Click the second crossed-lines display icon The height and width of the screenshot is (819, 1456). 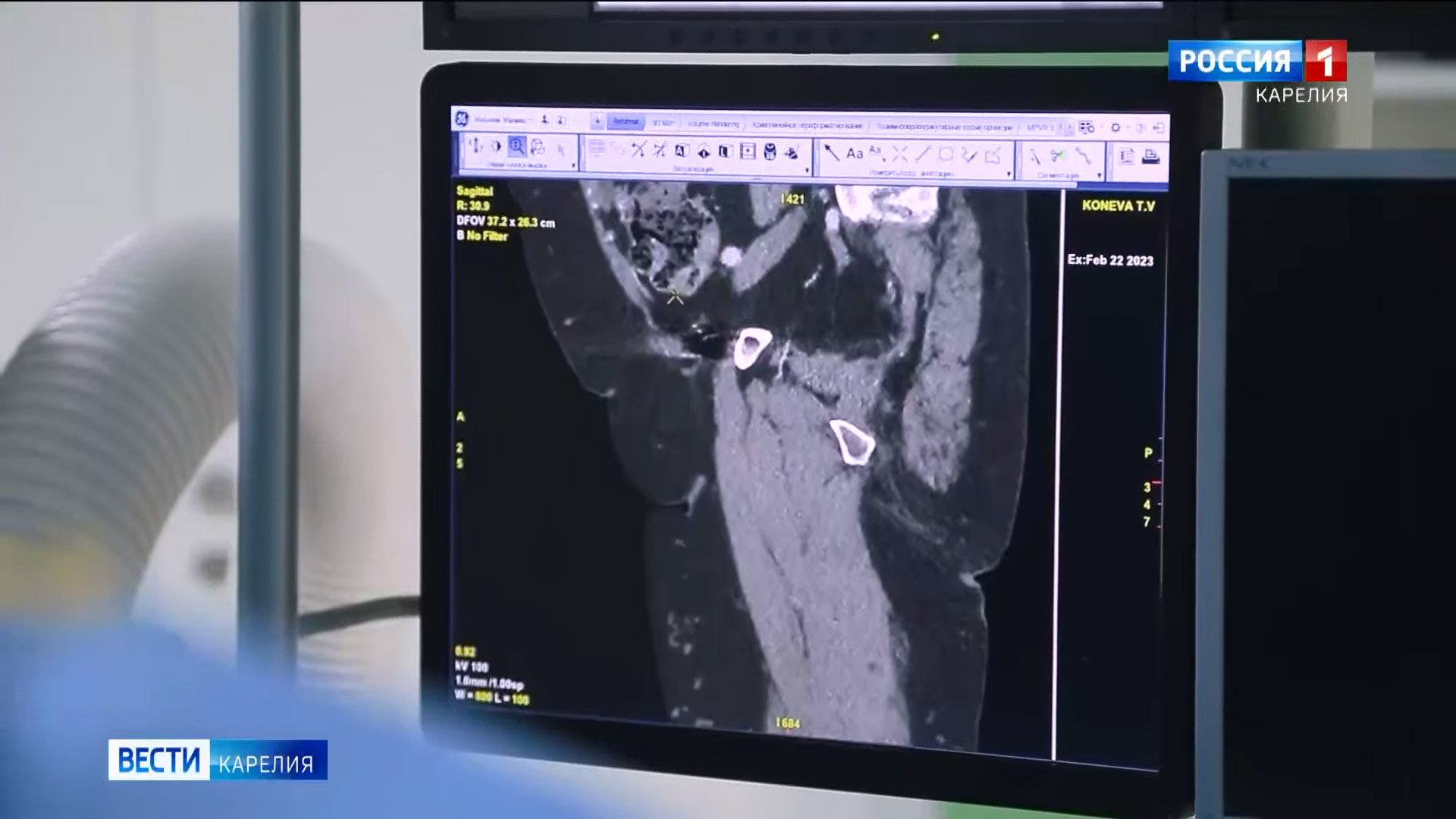pyautogui.click(x=660, y=150)
